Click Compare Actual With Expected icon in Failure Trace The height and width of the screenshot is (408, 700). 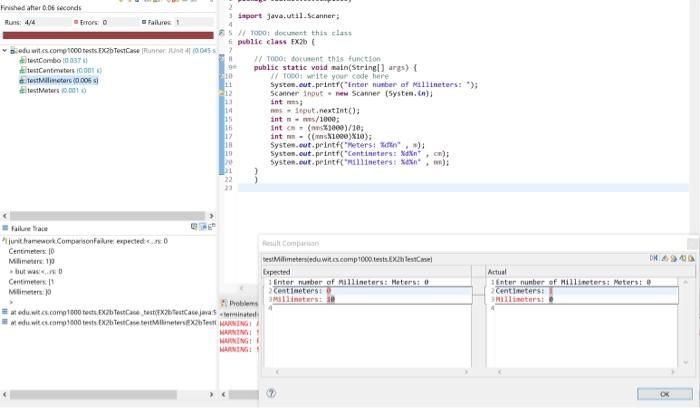coord(212,227)
